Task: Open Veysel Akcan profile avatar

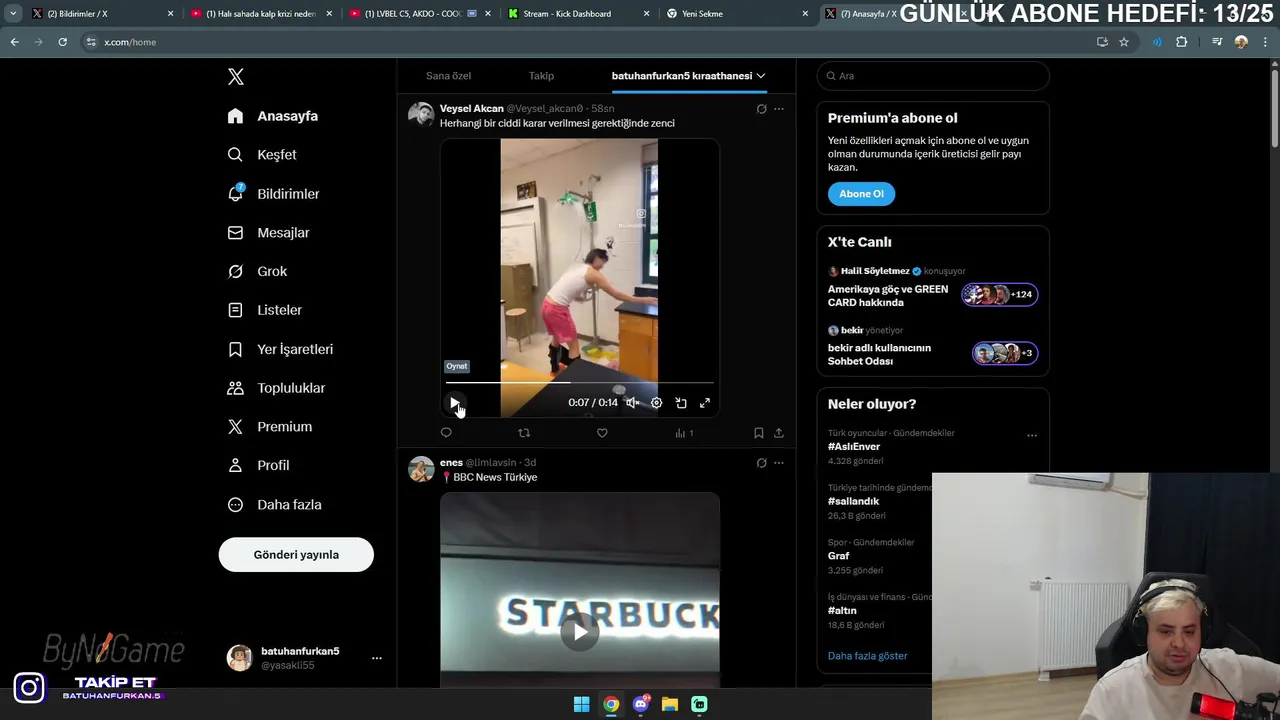Action: pyautogui.click(x=421, y=115)
